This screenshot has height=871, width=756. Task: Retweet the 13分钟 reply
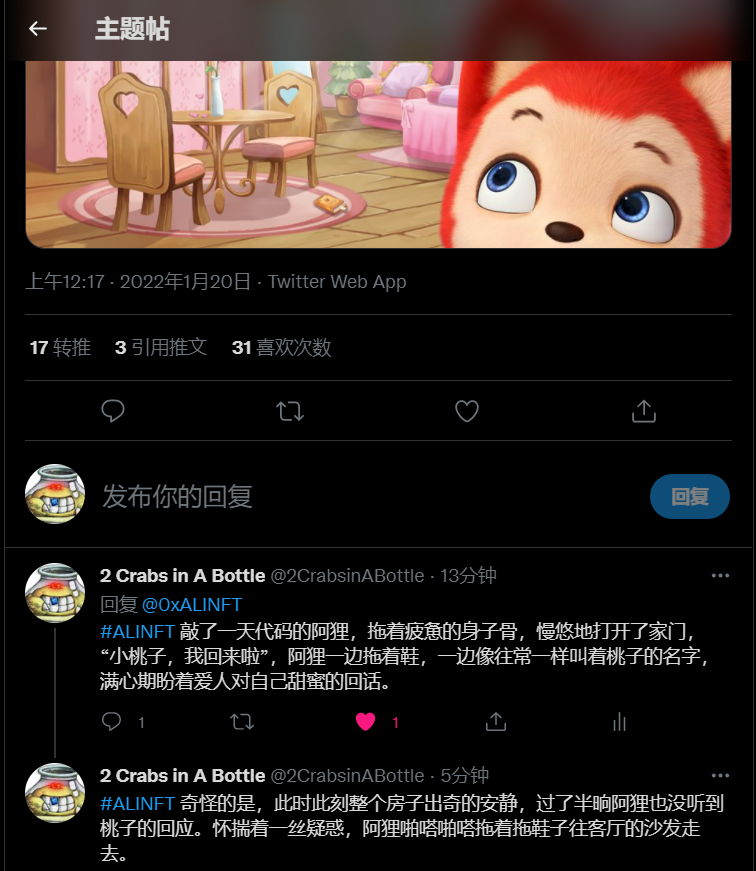pos(242,722)
